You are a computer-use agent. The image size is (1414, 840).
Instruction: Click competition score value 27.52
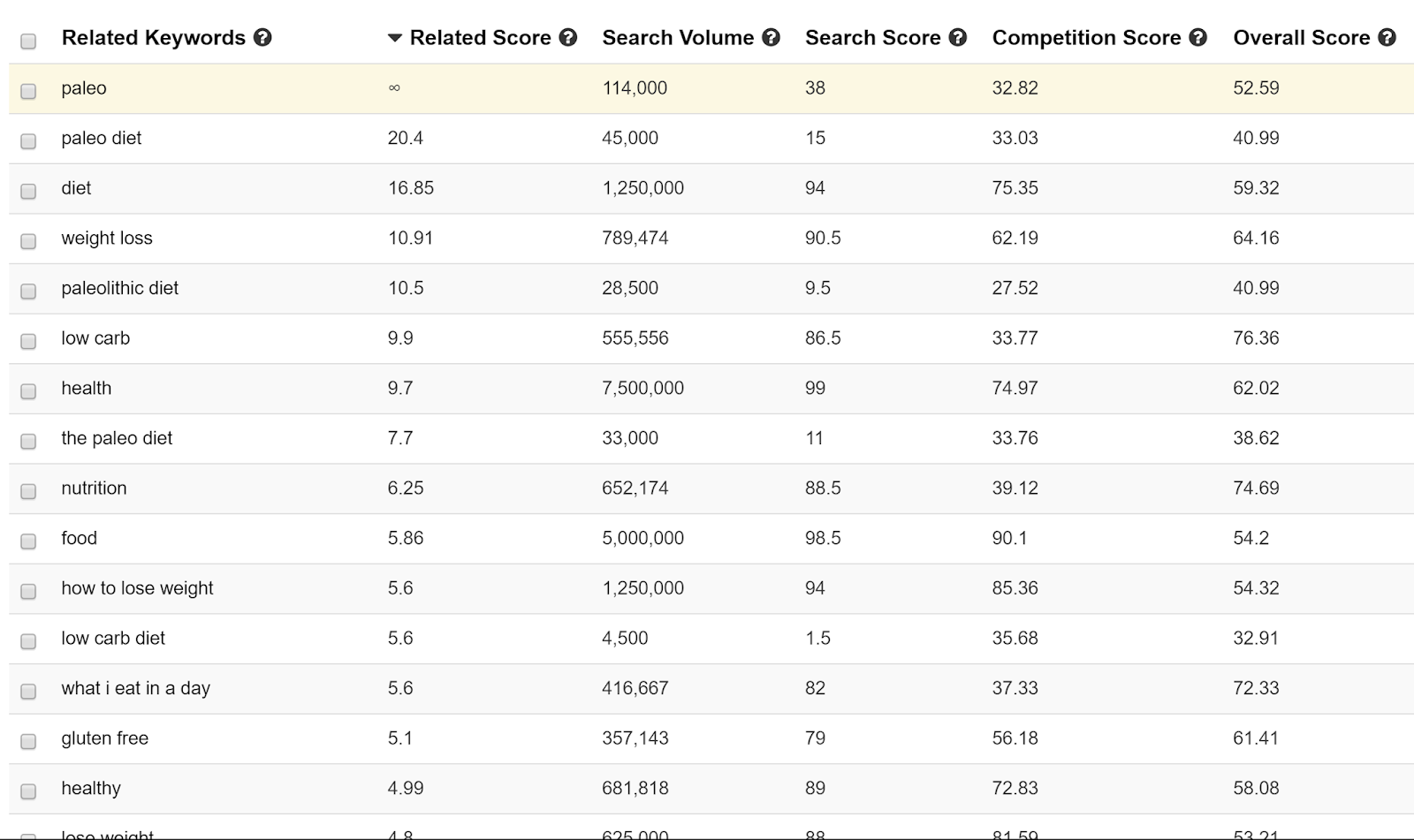coord(1015,288)
